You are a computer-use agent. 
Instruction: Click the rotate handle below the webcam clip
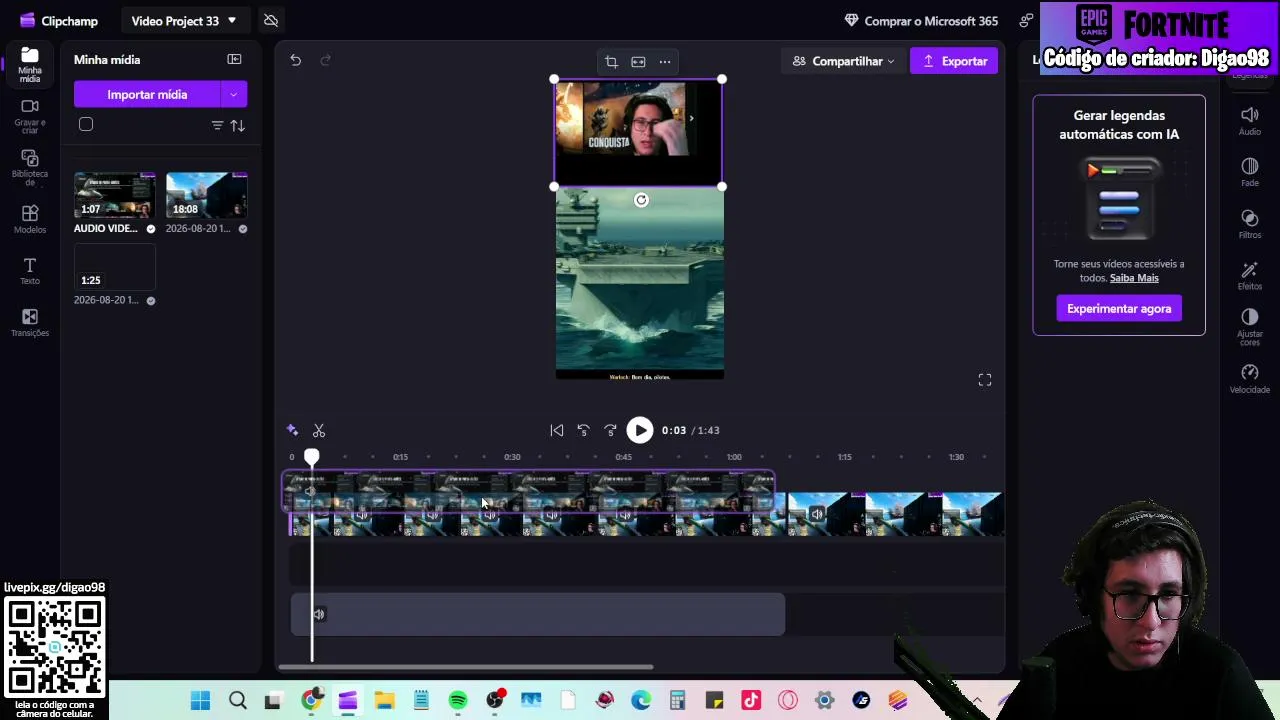(641, 200)
